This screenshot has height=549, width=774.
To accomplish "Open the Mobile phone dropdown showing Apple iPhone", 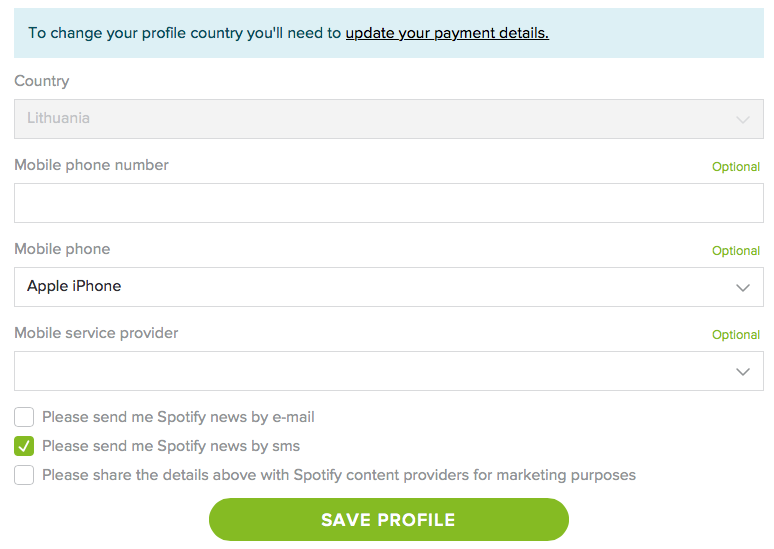I will [388, 287].
